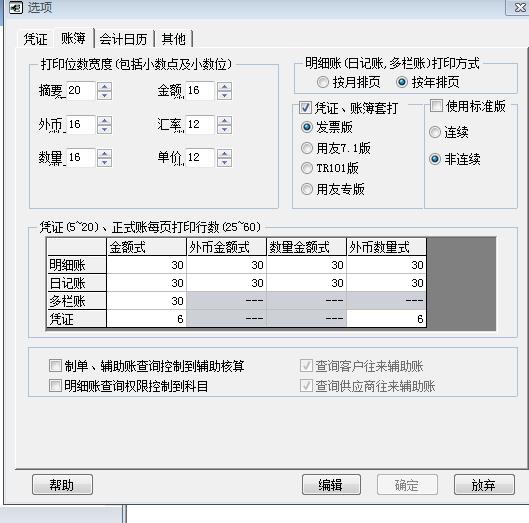Decrease the 单价 width spinner down arrow
The image size is (529, 523).
point(224,162)
